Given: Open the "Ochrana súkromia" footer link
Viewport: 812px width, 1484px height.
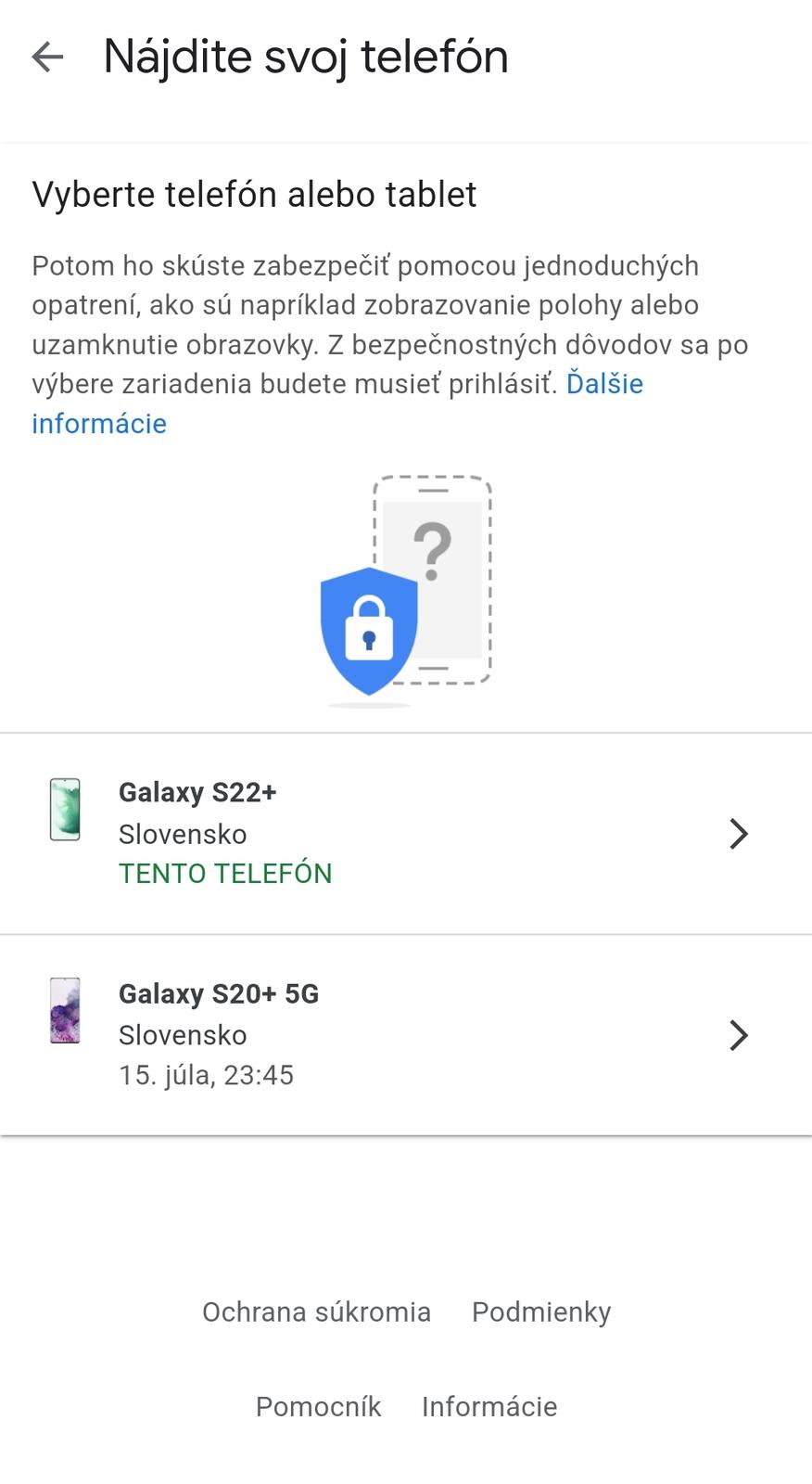Looking at the screenshot, I should click(x=316, y=1311).
